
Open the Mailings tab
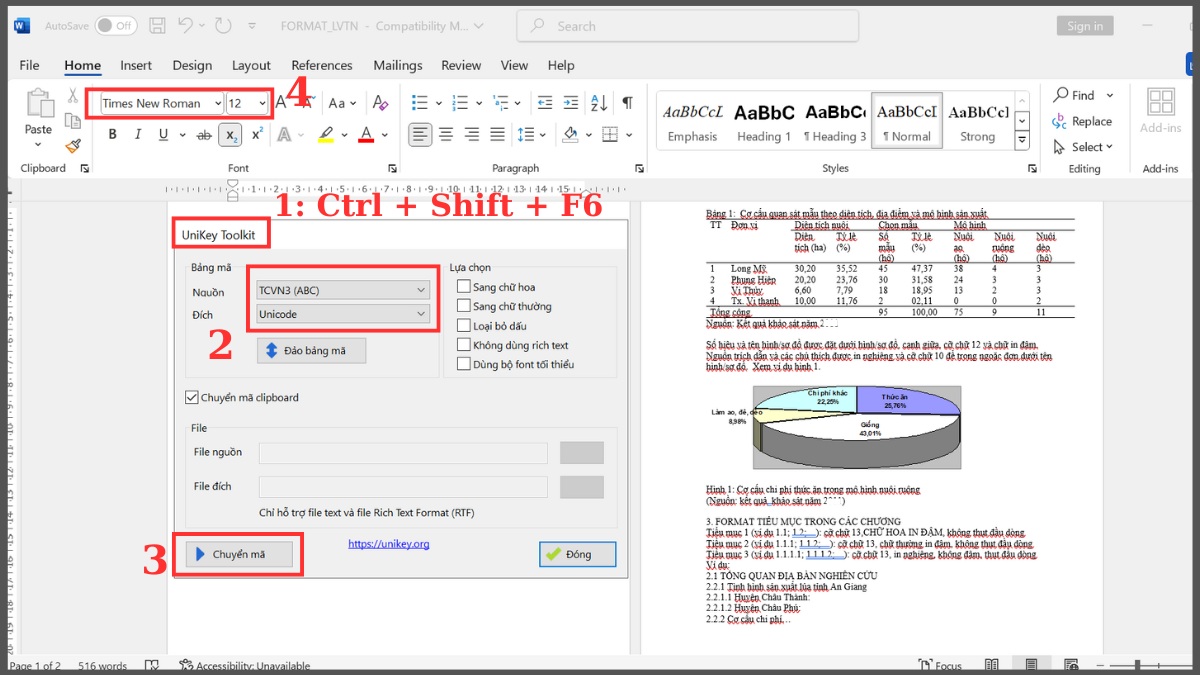(397, 65)
